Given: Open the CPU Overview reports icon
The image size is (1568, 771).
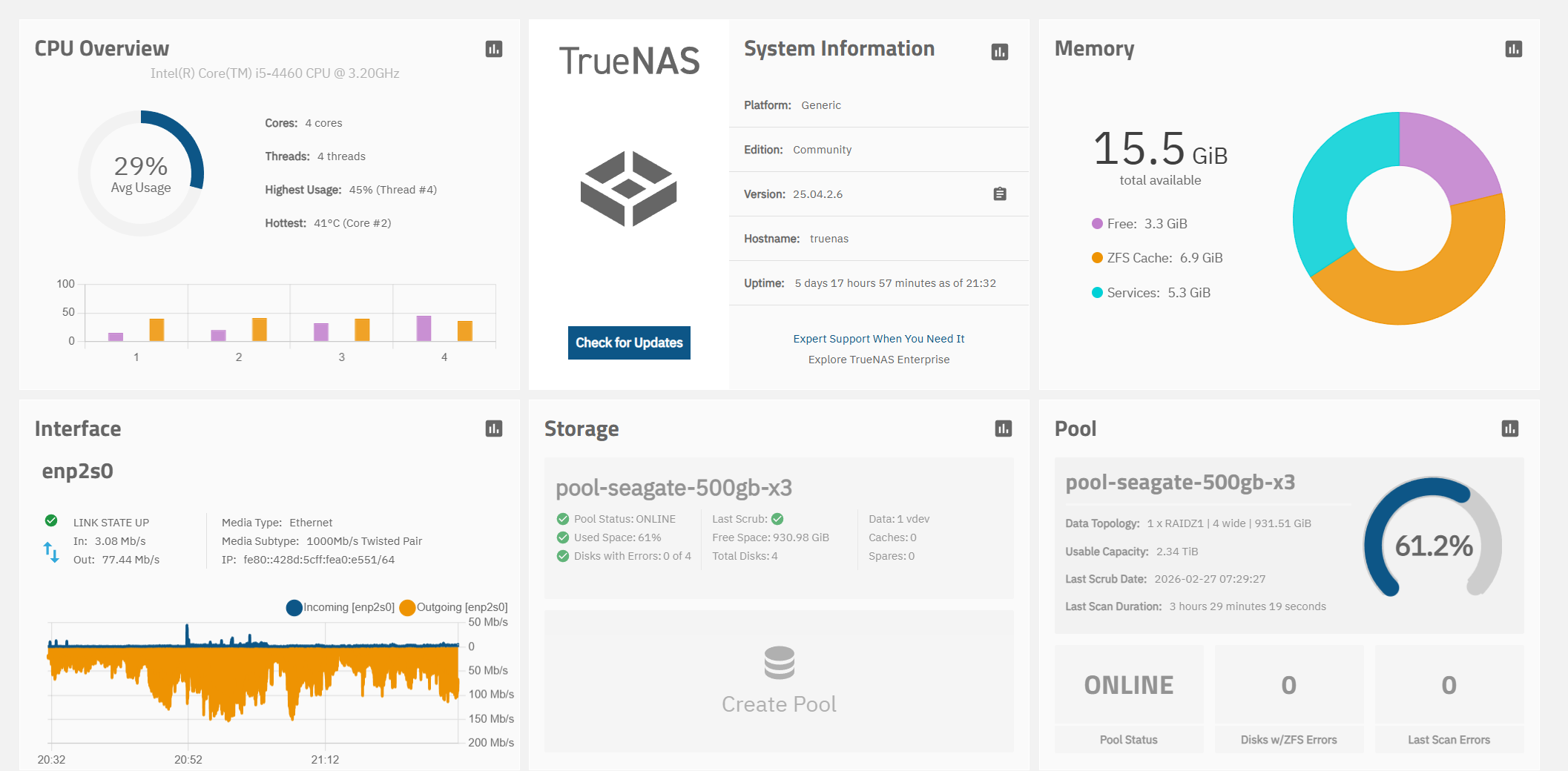Looking at the screenshot, I should click(494, 49).
